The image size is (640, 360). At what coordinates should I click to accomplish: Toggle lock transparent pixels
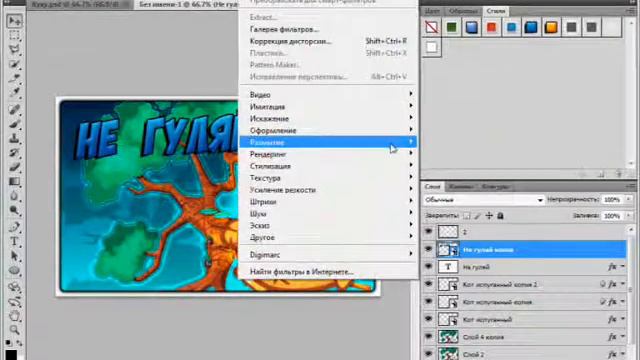pyautogui.click(x=467, y=216)
